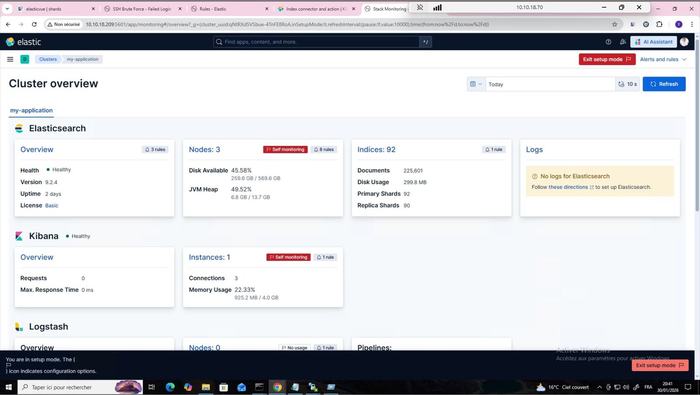Open the newsfeed icon beside AI Assistant

(622, 42)
